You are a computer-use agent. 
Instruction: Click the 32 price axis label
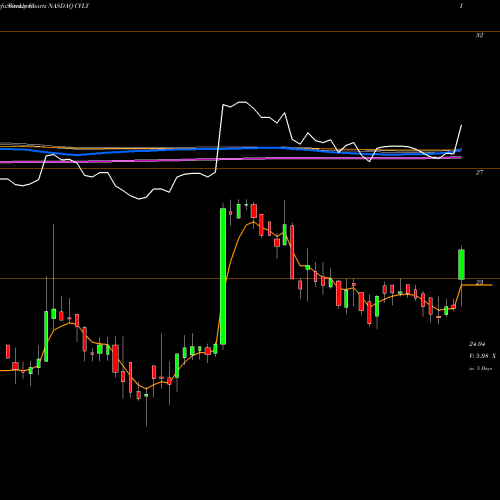point(479,35)
